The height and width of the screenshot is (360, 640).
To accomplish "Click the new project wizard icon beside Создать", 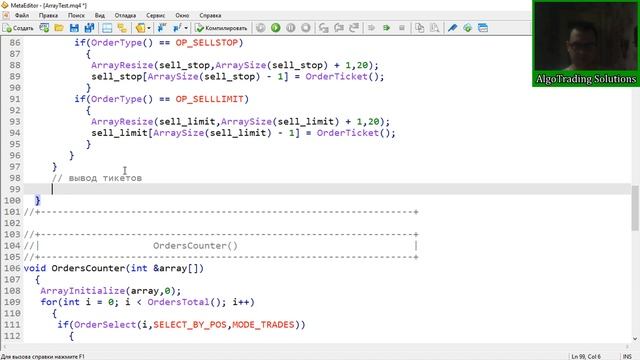I will 44,28.
